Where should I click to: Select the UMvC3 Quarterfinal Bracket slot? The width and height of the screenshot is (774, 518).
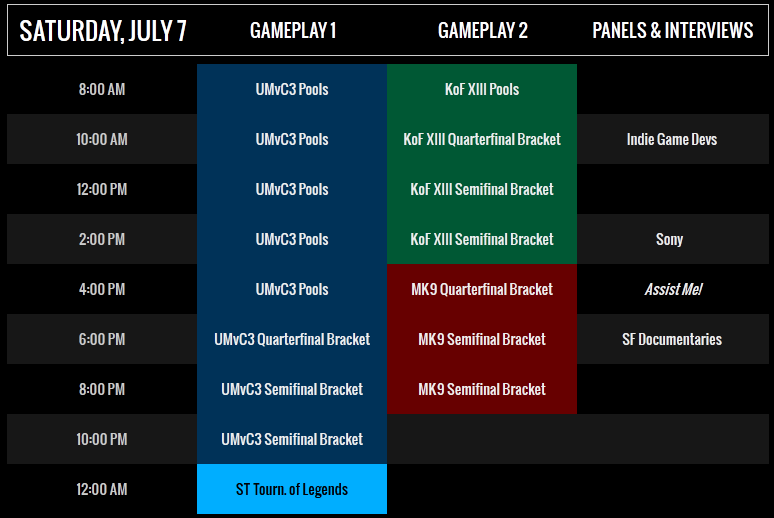click(292, 339)
